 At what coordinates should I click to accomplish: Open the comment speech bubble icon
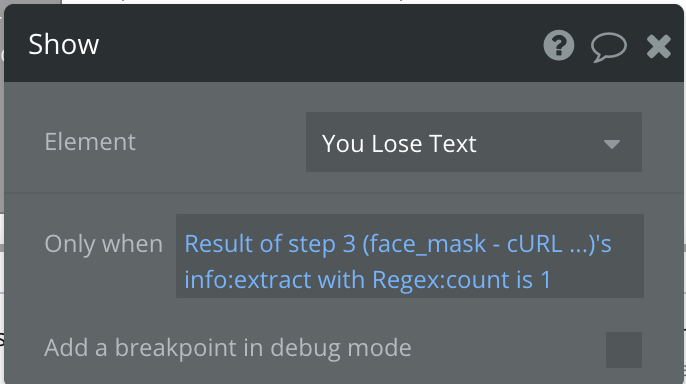coord(609,46)
